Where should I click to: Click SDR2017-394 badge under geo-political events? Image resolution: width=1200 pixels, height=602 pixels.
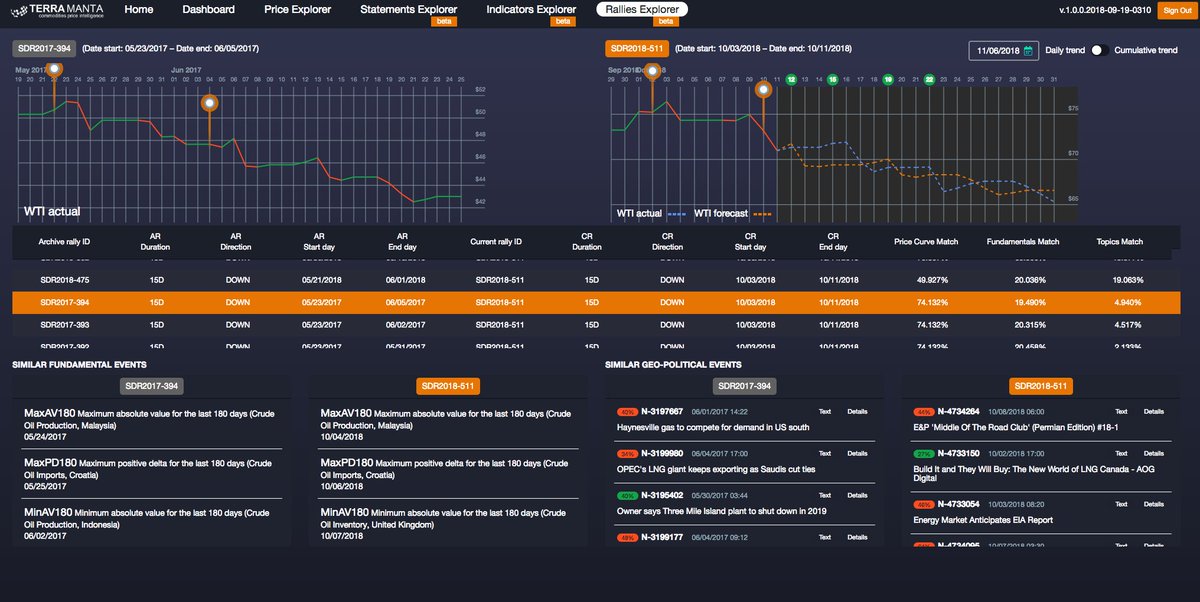(x=745, y=385)
